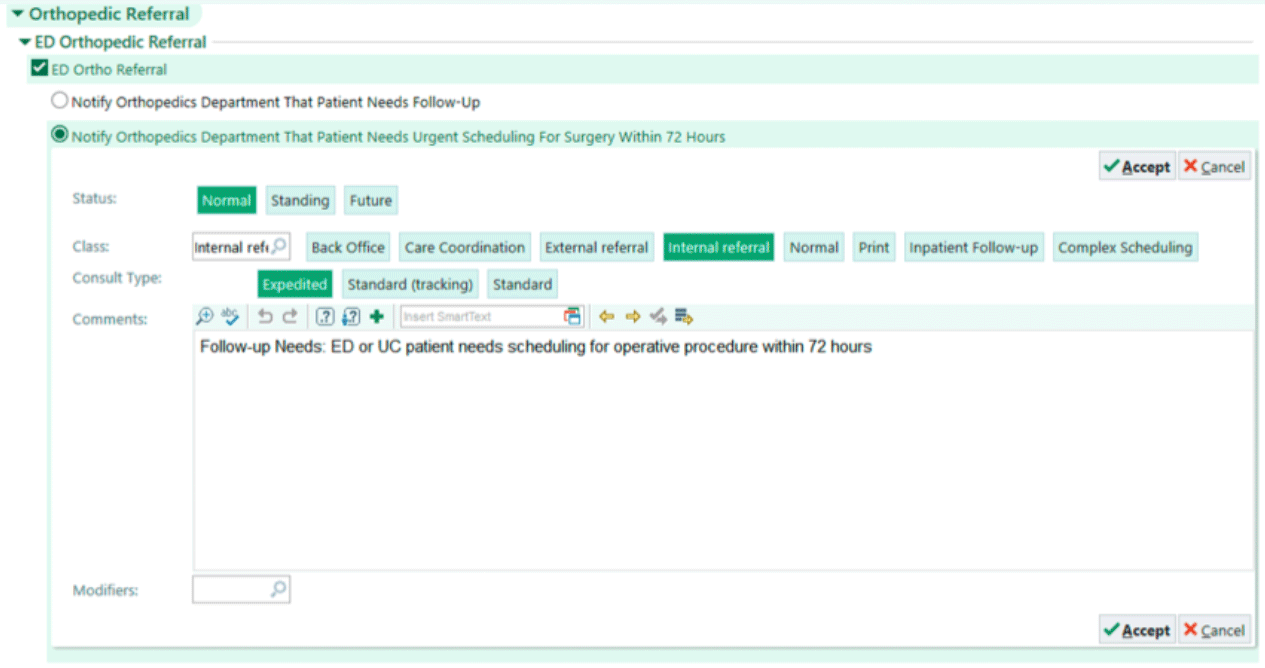The width and height of the screenshot is (1265, 668).
Task: Click the bottom Cancel button
Action: tap(1214, 630)
